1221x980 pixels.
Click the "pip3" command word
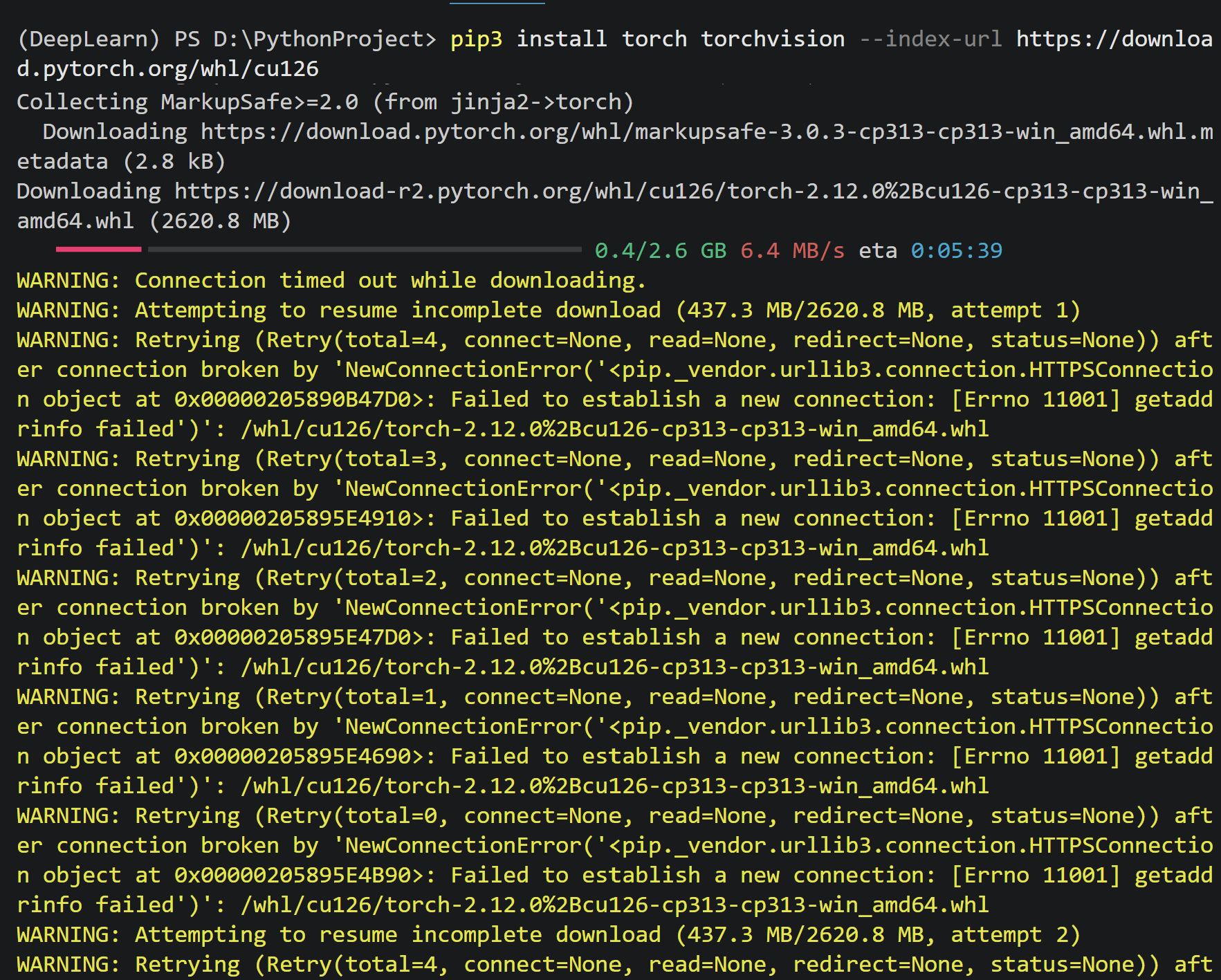(x=477, y=39)
